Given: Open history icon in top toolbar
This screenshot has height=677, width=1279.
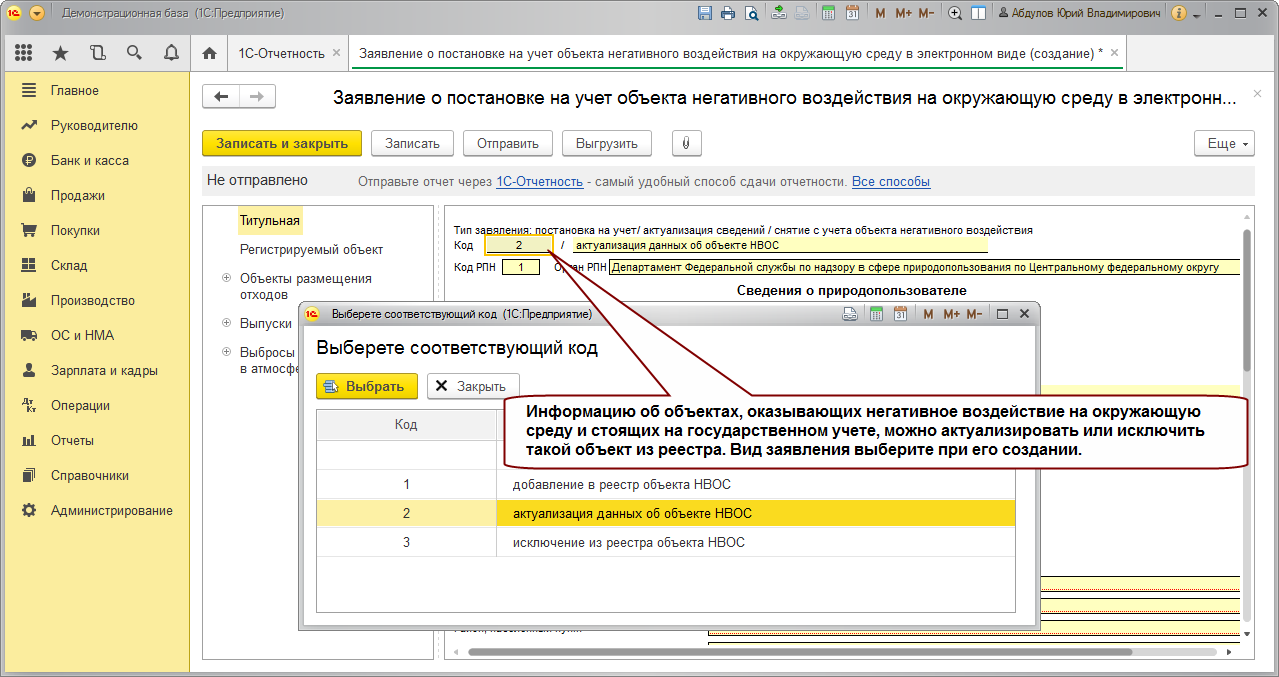Looking at the screenshot, I should [x=97, y=53].
